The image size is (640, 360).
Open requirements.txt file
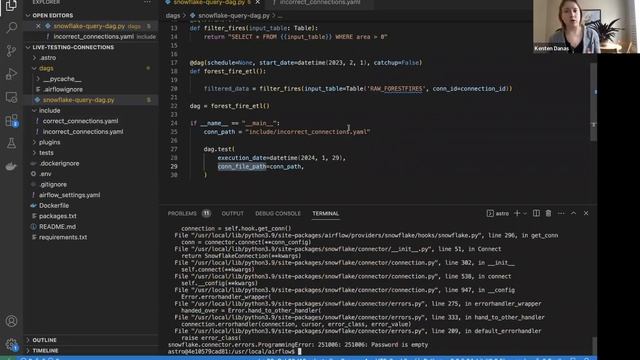click(63, 237)
